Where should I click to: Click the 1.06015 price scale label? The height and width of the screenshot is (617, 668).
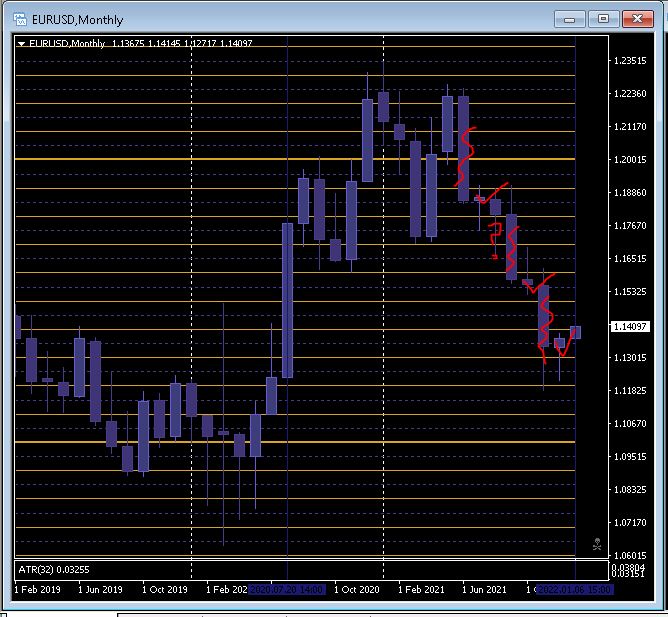[x=630, y=556]
